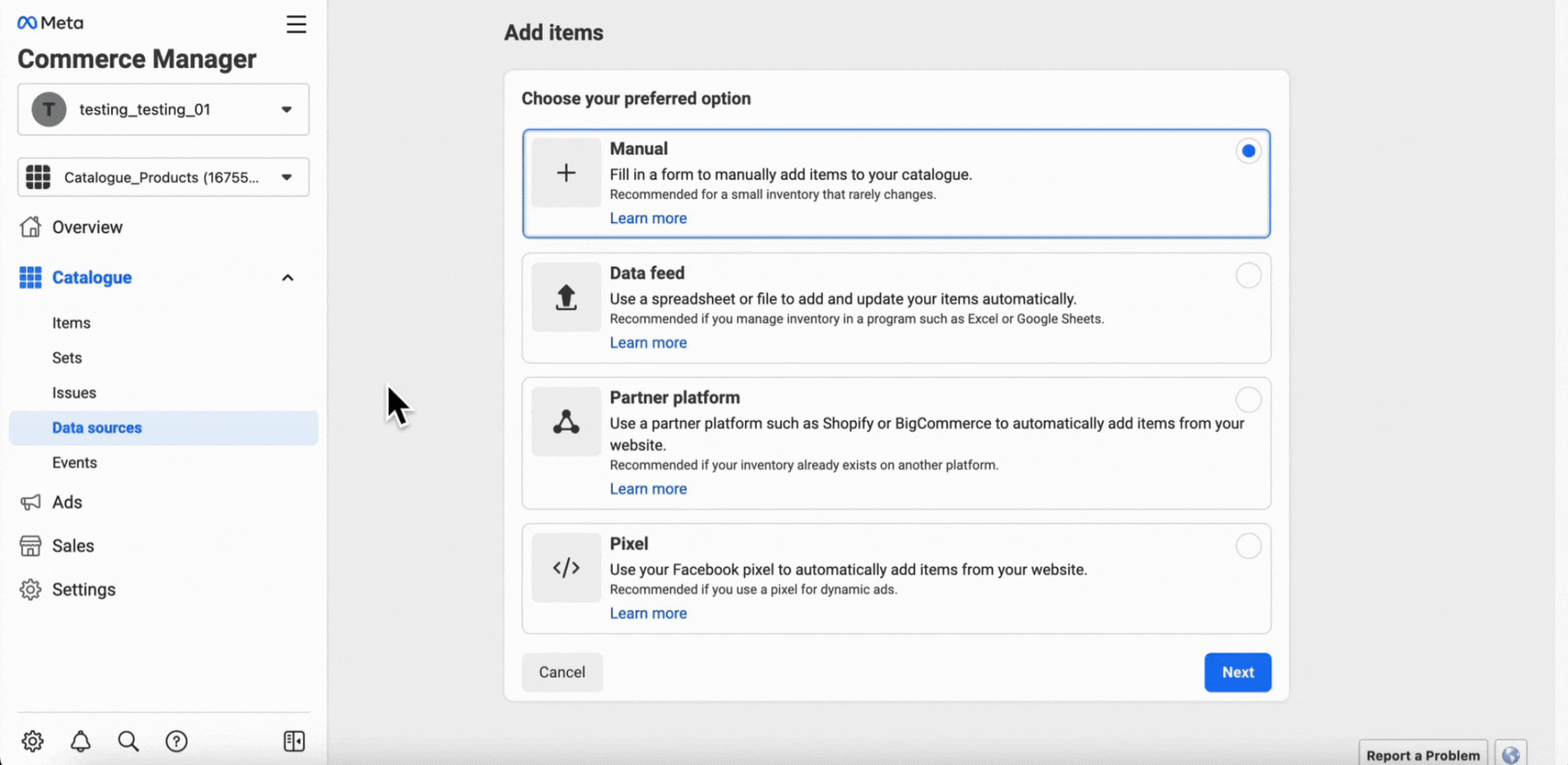Click the Data feed upload arrow icon
Screen dimensions: 1568x765
(566, 298)
